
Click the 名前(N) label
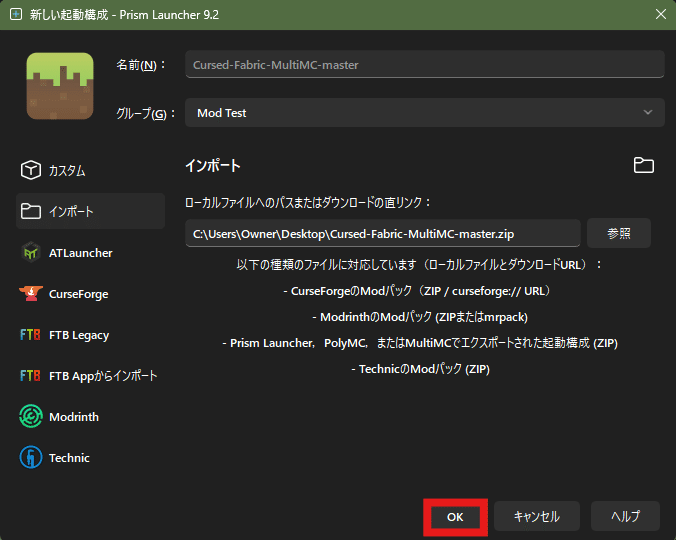point(140,65)
